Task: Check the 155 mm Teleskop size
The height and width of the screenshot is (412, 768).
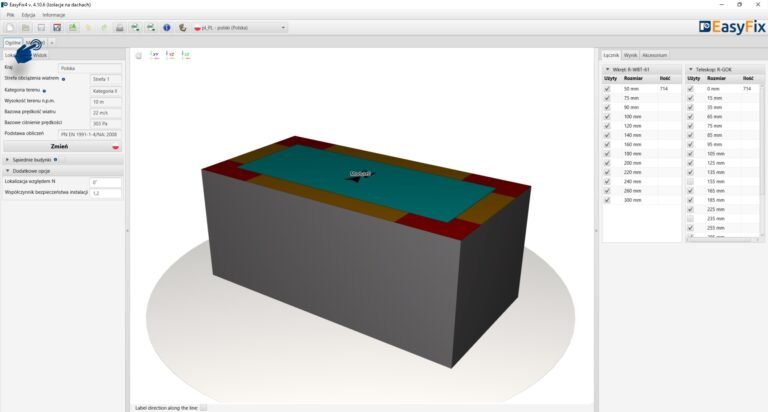Action: 691,182
